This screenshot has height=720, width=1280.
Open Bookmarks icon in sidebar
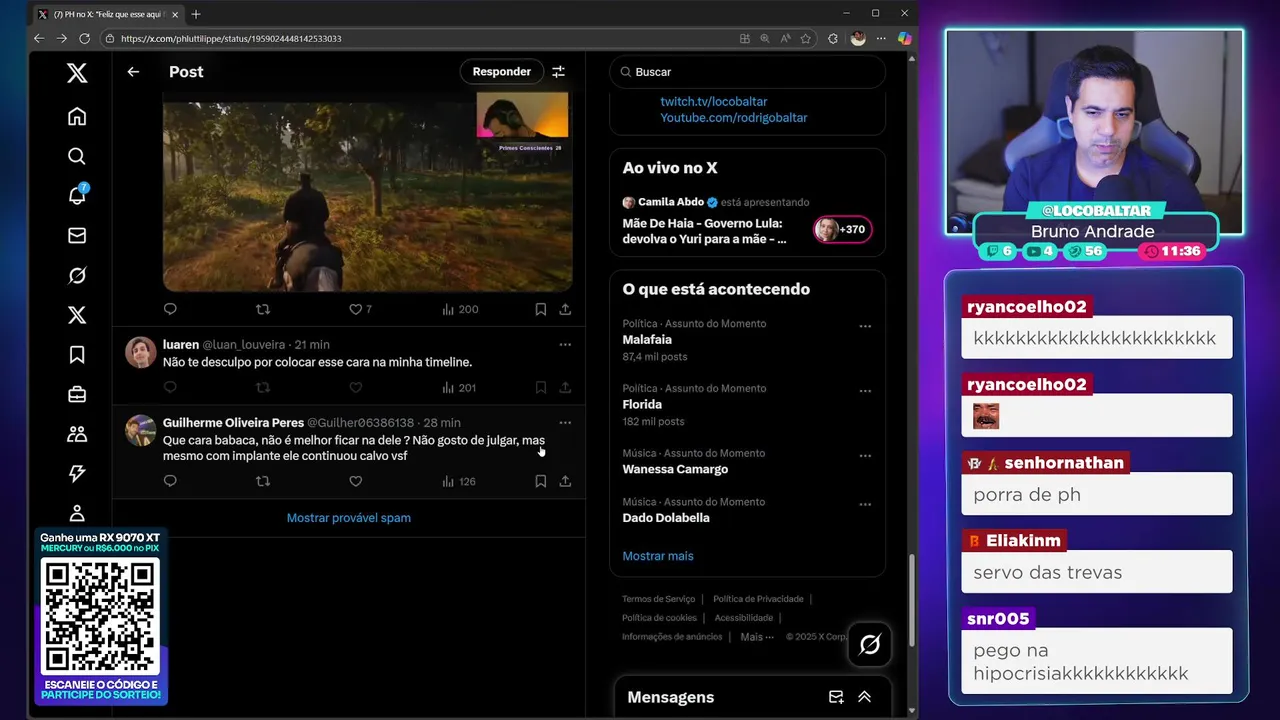point(77,354)
